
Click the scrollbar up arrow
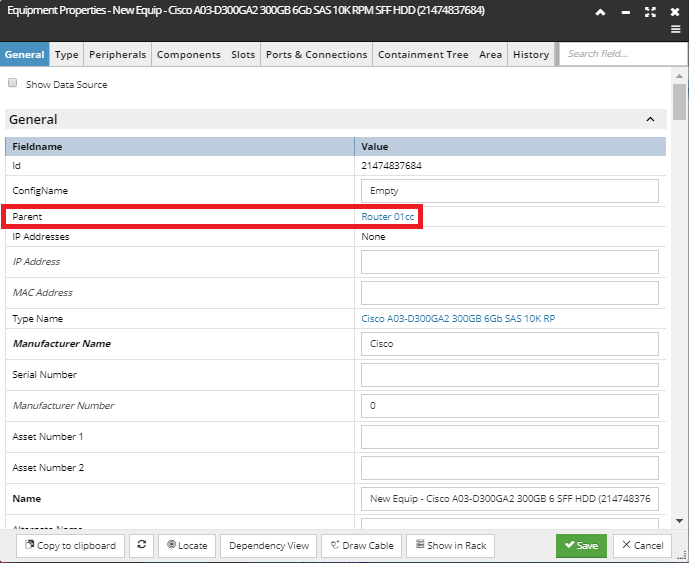coord(679,76)
